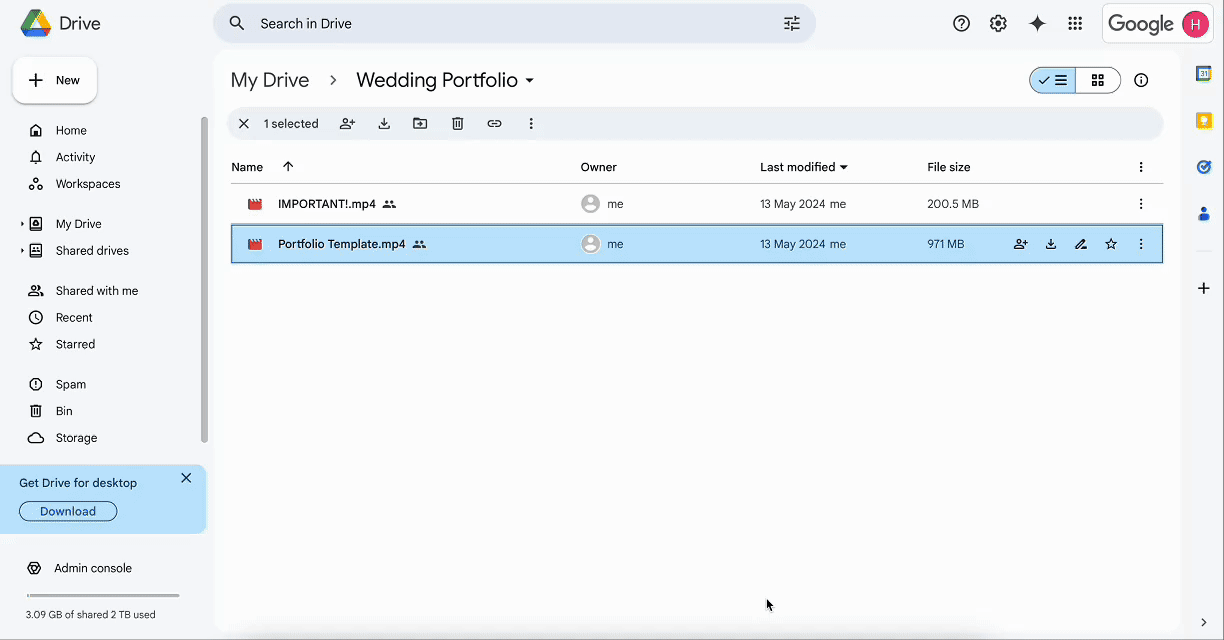Open the Wedding Portfolio folder dropdown

(x=530, y=81)
